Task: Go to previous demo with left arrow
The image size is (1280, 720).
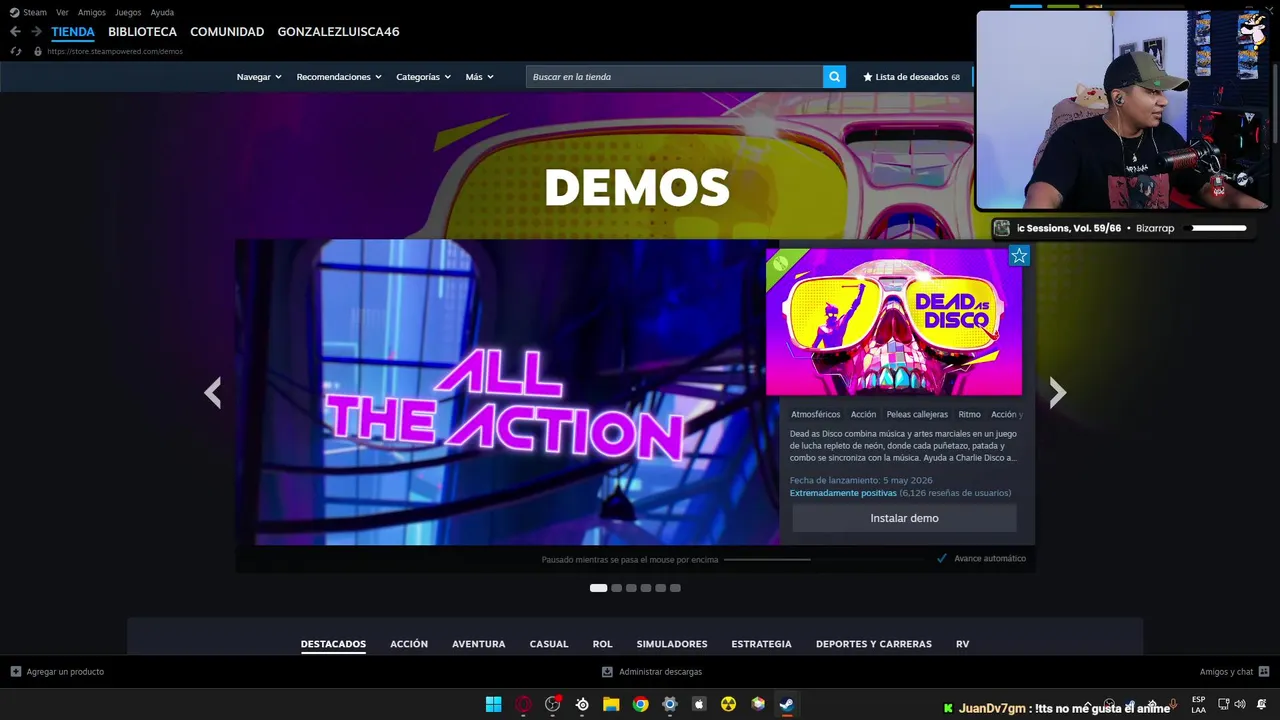Action: click(x=212, y=392)
